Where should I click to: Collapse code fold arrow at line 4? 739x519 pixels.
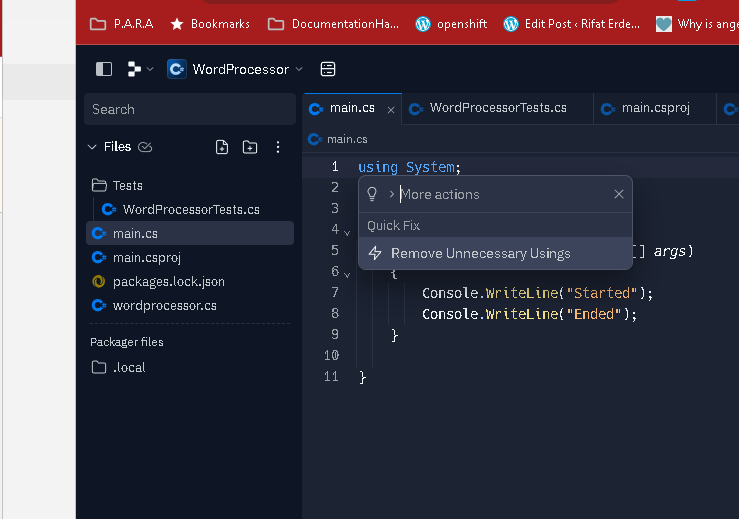(347, 233)
